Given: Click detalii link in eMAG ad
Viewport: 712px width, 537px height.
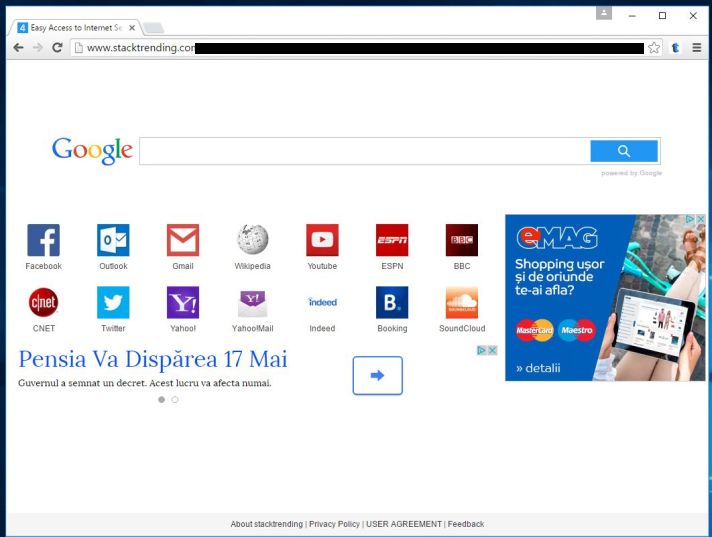Looking at the screenshot, I should pos(538,368).
